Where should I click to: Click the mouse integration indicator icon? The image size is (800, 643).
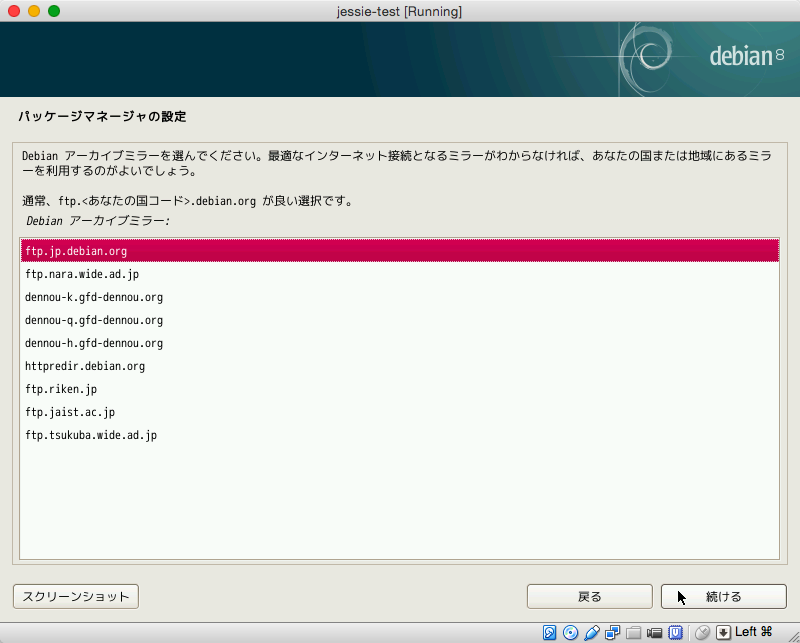click(x=703, y=632)
